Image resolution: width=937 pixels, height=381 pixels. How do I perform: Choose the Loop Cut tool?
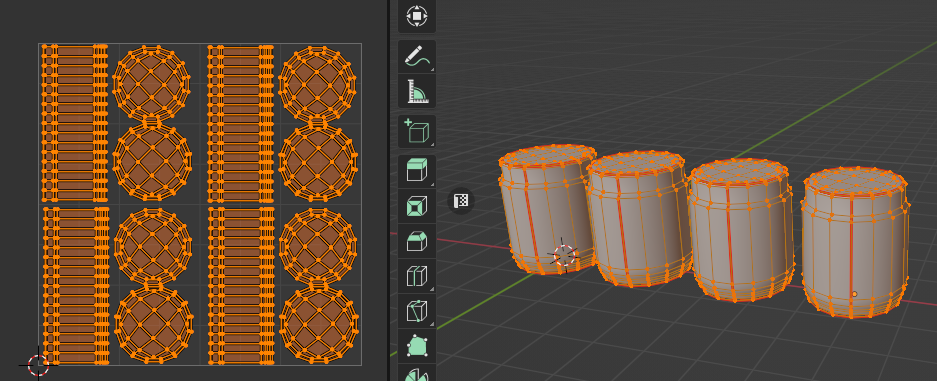pyautogui.click(x=417, y=276)
